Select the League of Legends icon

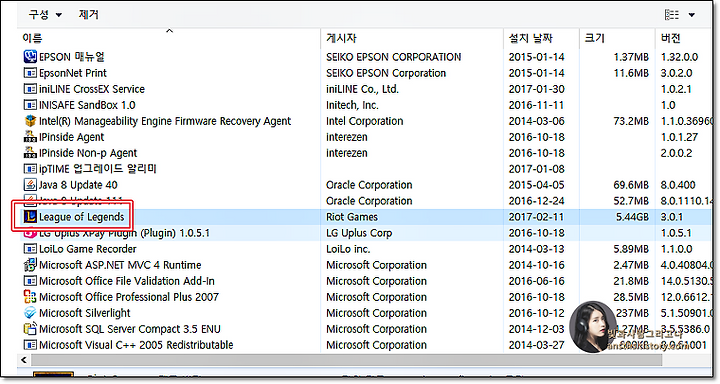[30, 216]
